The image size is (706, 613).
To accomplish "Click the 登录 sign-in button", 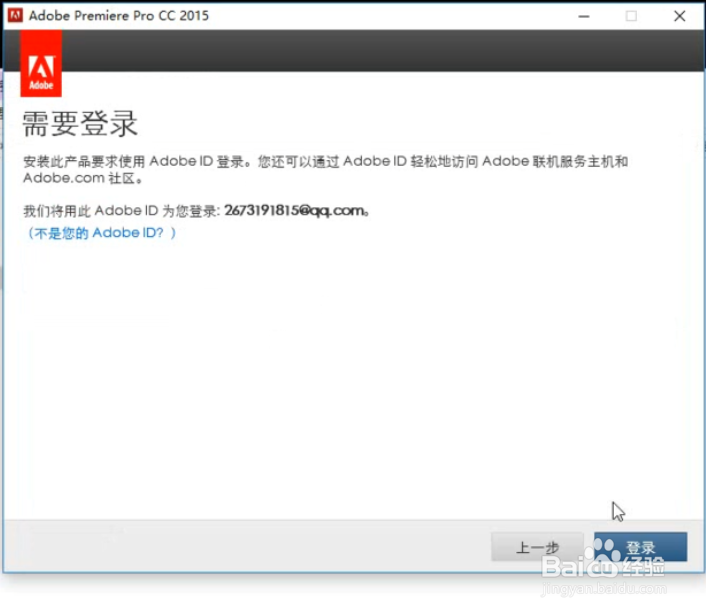I will pos(640,547).
